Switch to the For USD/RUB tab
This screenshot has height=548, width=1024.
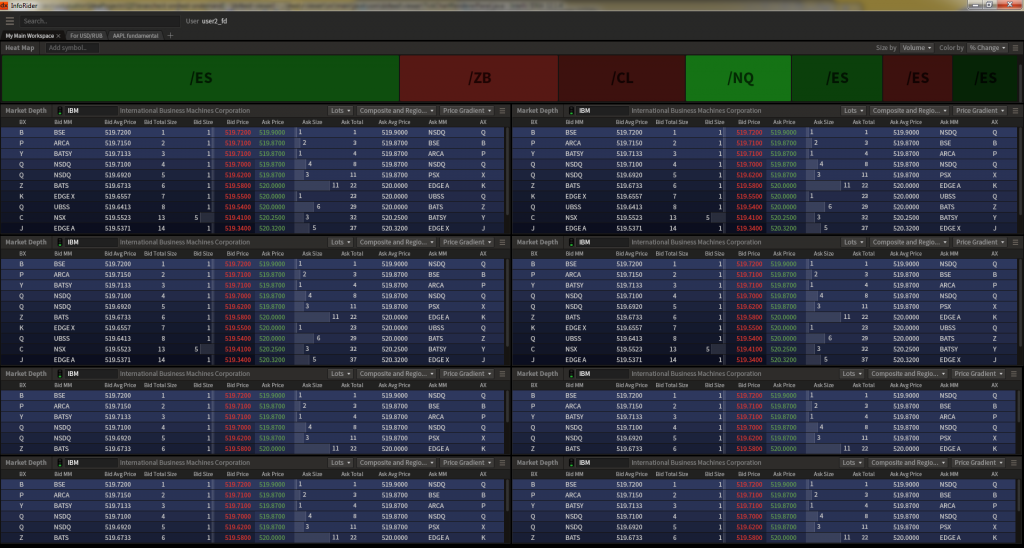pos(87,35)
